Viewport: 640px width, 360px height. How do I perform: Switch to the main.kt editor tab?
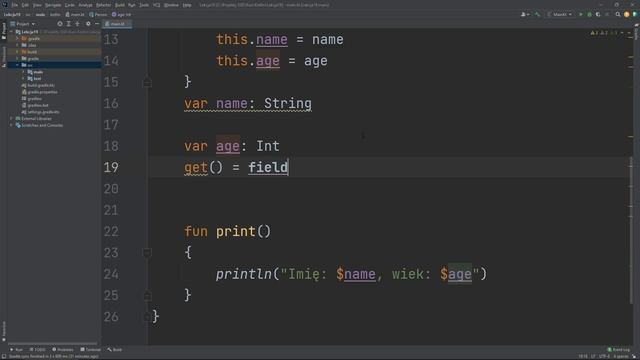(x=116, y=24)
